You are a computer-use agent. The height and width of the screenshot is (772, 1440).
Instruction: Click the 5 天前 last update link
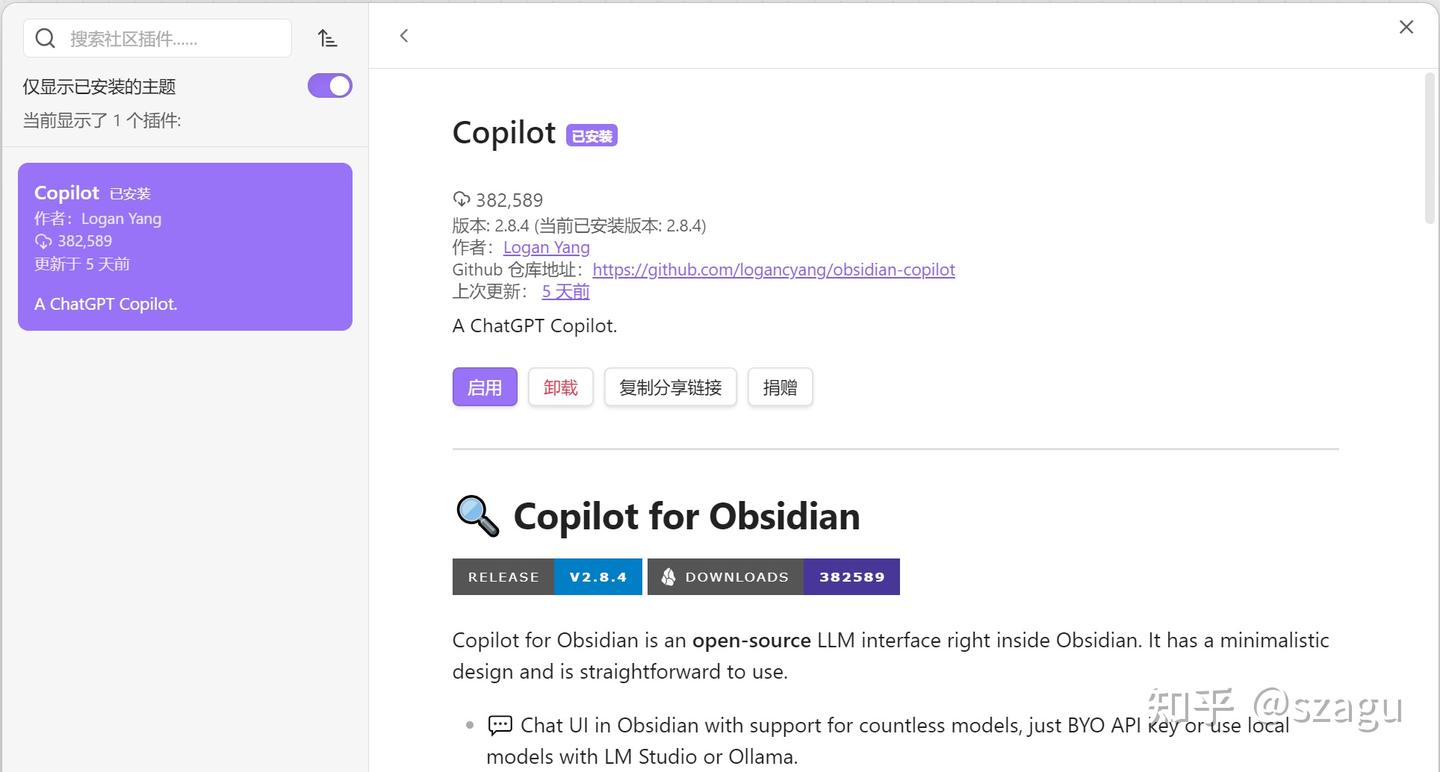pyautogui.click(x=565, y=291)
